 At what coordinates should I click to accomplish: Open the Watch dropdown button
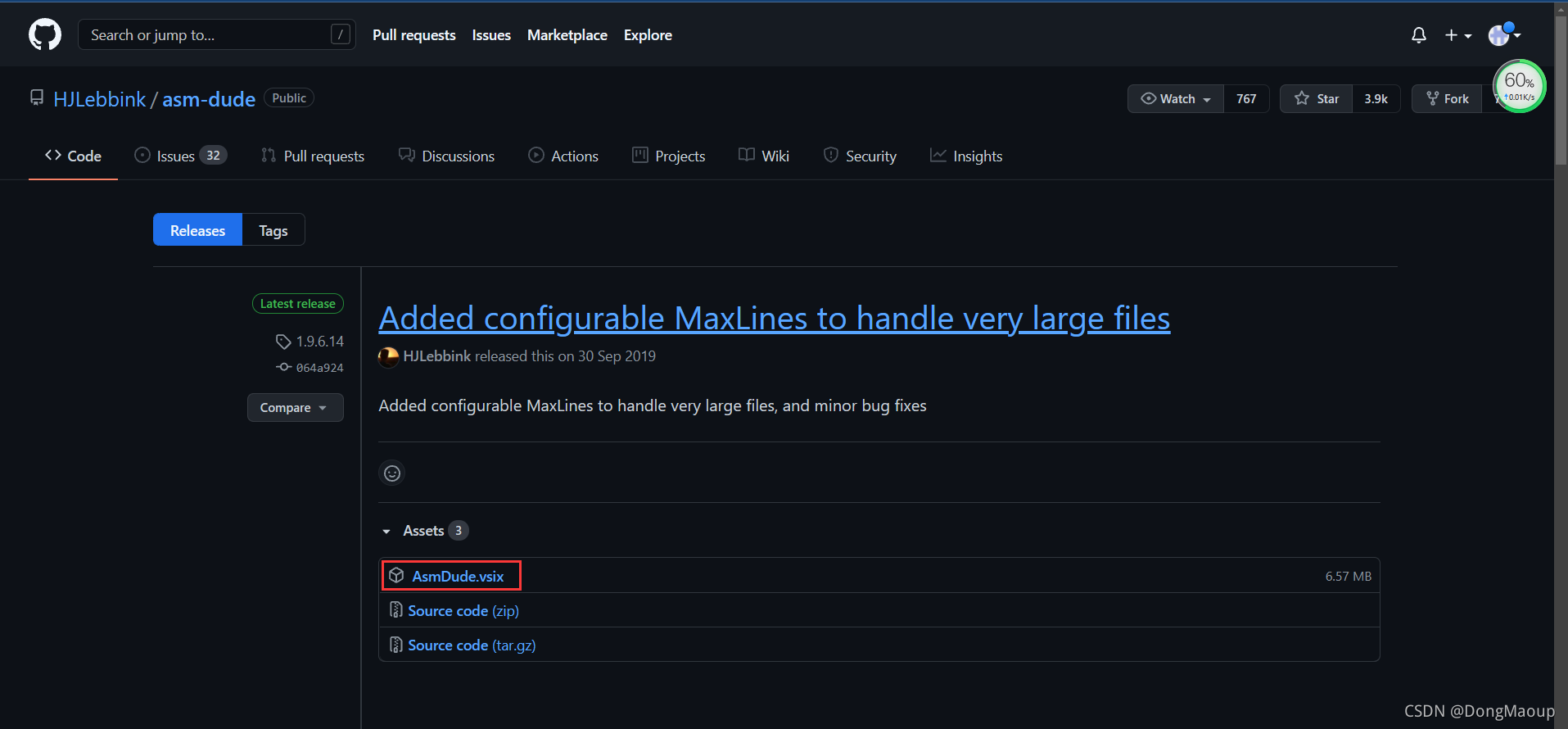click(x=1176, y=98)
